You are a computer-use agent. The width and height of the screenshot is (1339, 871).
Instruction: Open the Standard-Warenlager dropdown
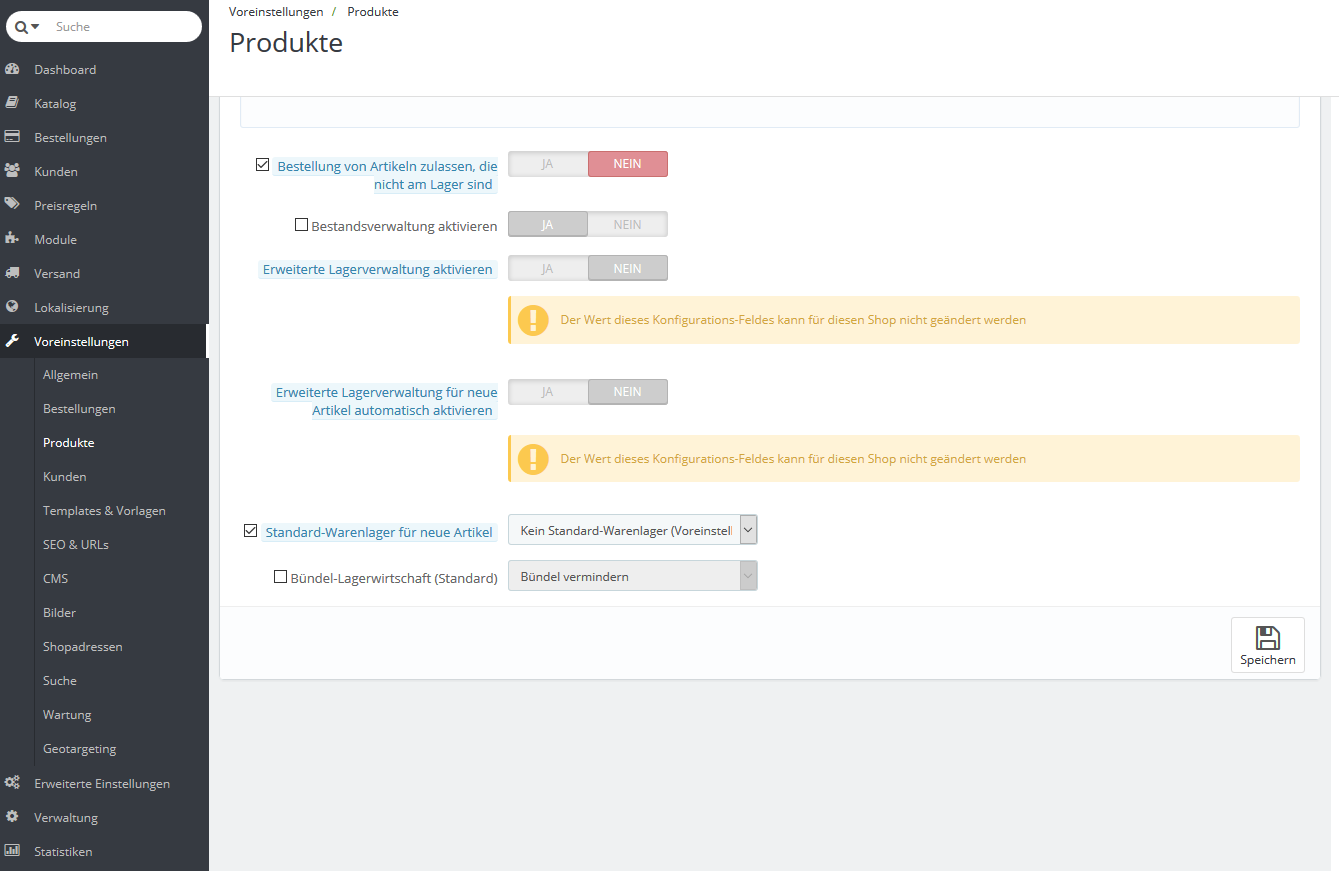pyautogui.click(x=633, y=530)
